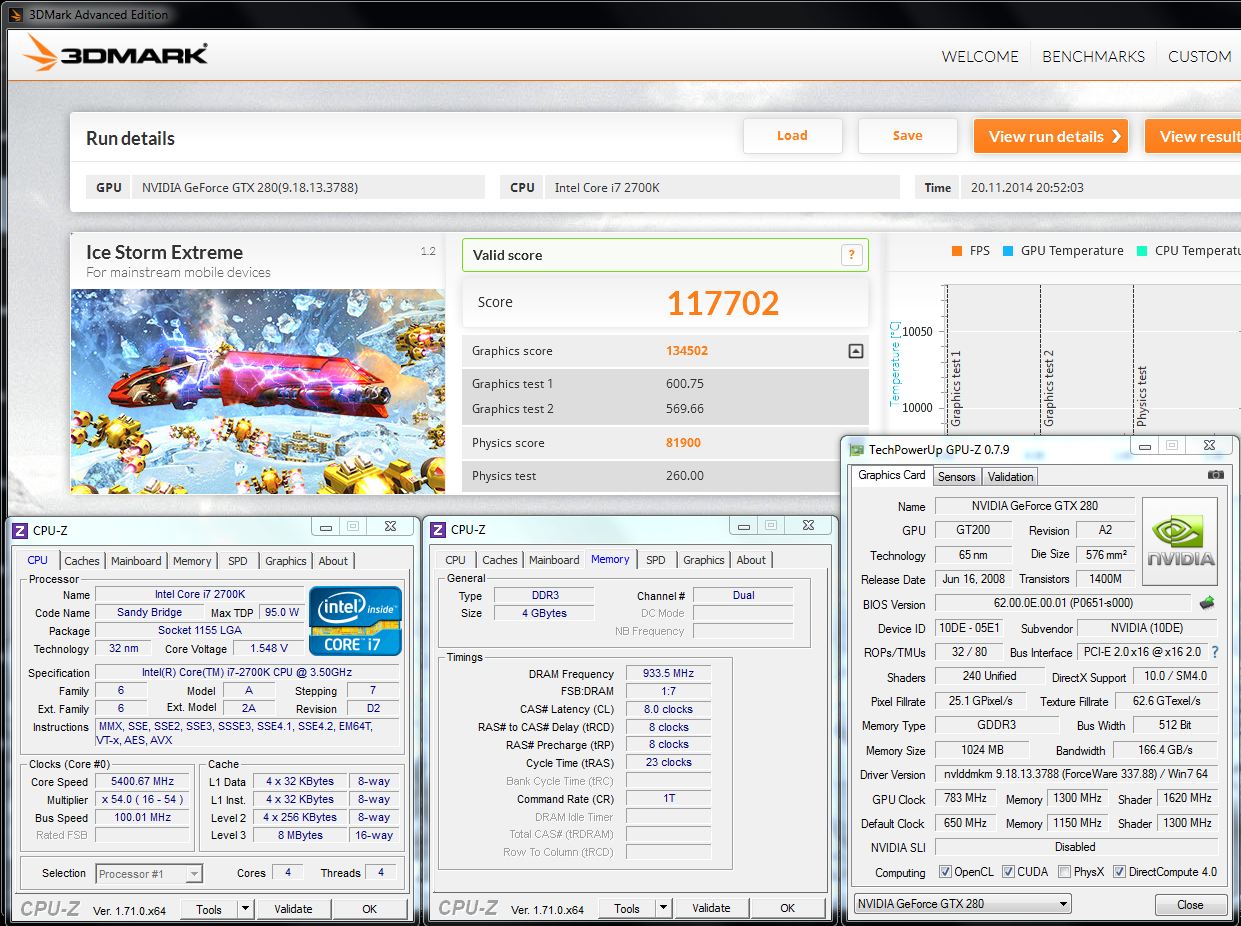Screen dimensions: 1241x926
Task: Open the CUSTOM section in 3DMark
Action: click(x=1199, y=56)
